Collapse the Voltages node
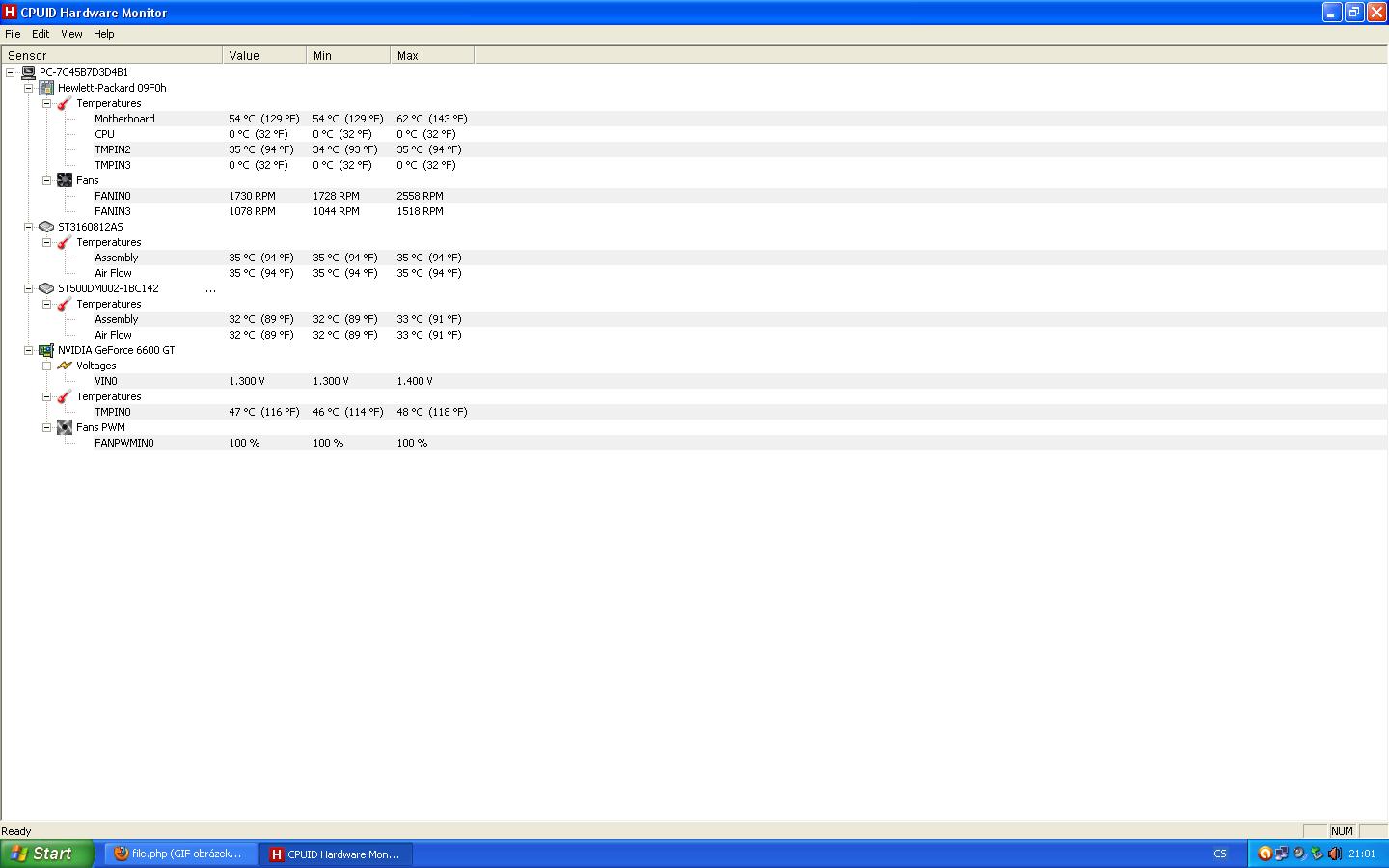 pos(46,366)
